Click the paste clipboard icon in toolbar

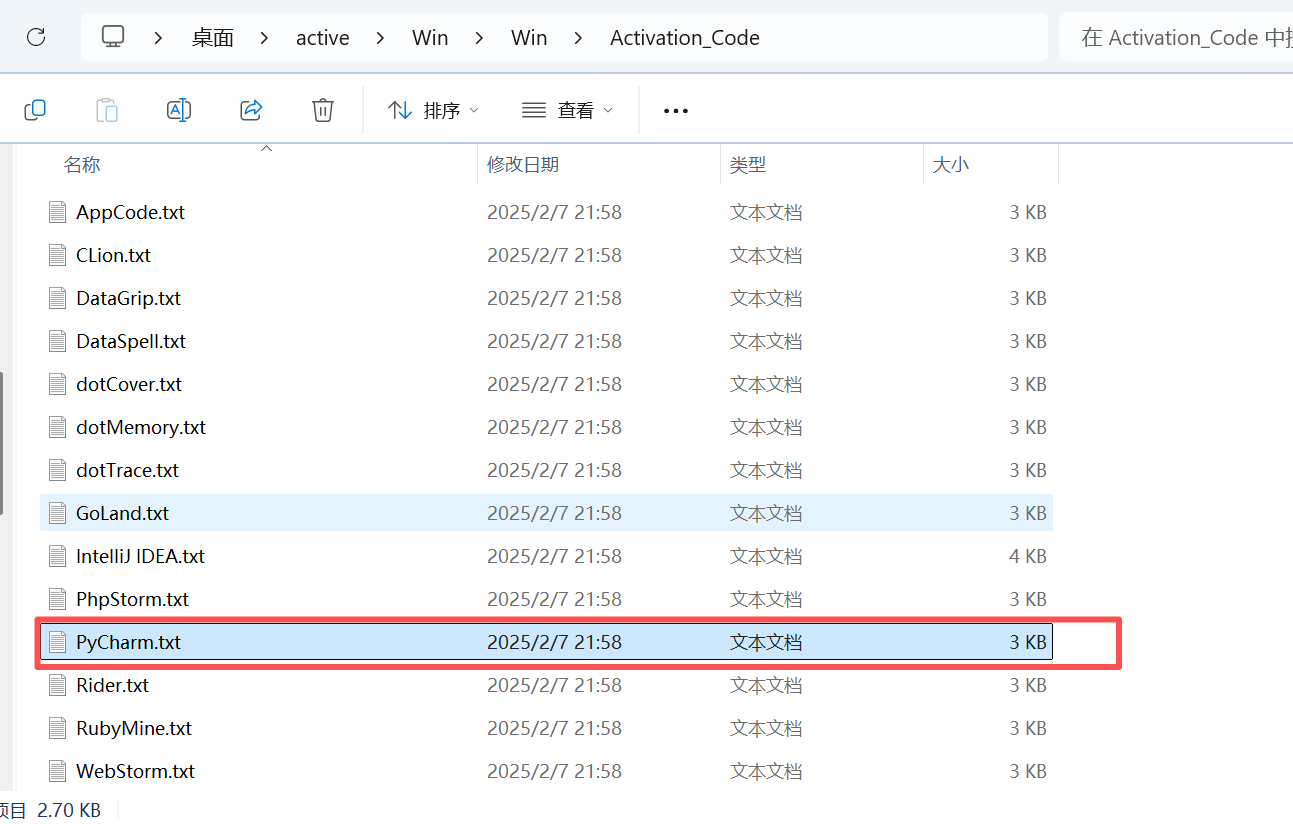[107, 109]
